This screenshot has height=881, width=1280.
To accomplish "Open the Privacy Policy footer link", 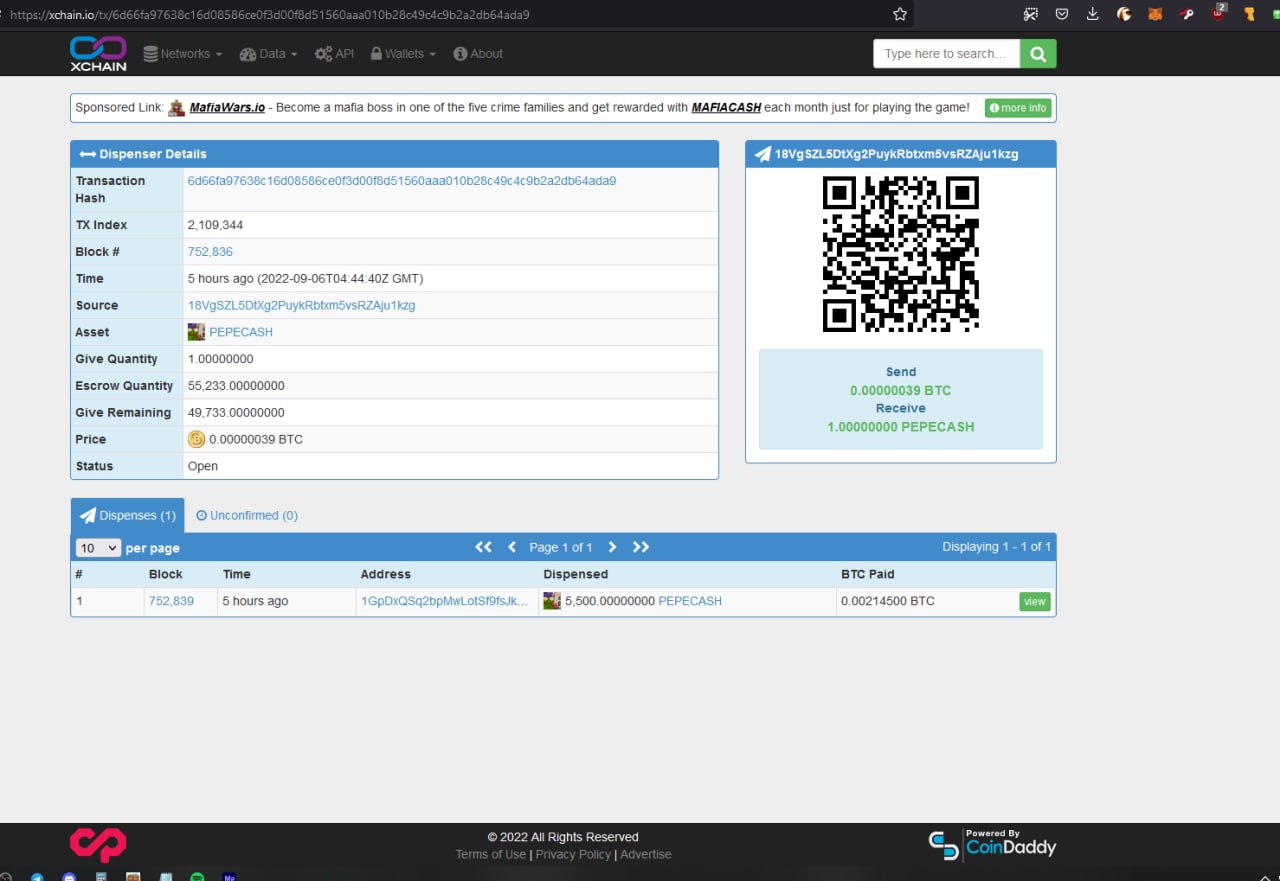I will pyautogui.click(x=573, y=854).
